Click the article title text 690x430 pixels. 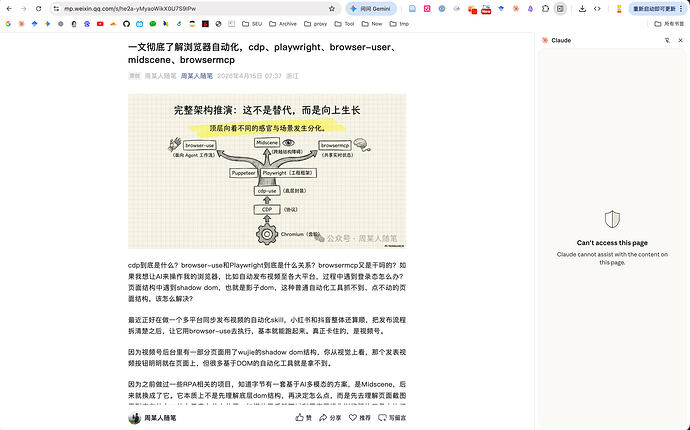(263, 53)
